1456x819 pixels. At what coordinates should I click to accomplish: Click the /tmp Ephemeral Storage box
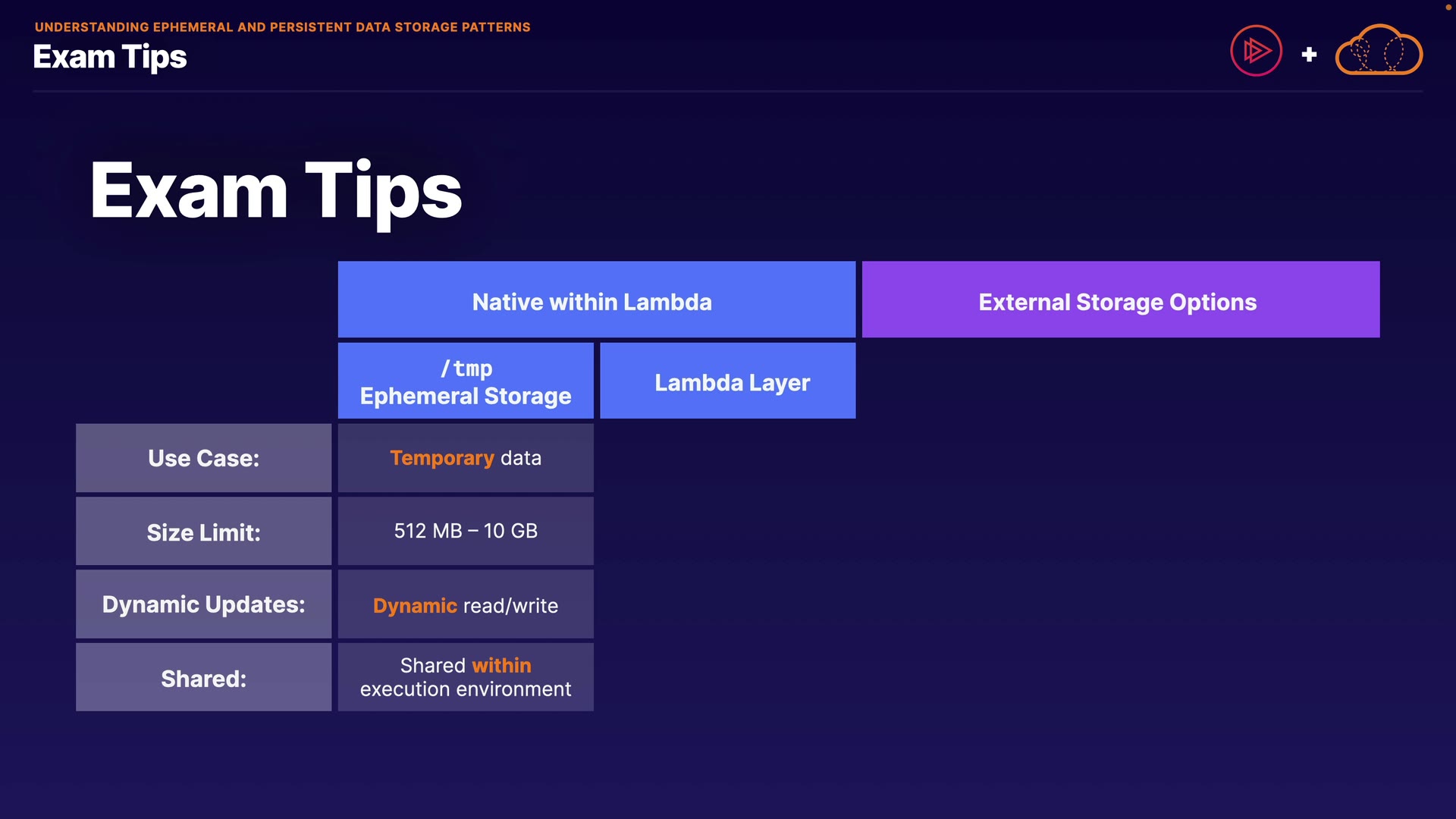pyautogui.click(x=466, y=381)
